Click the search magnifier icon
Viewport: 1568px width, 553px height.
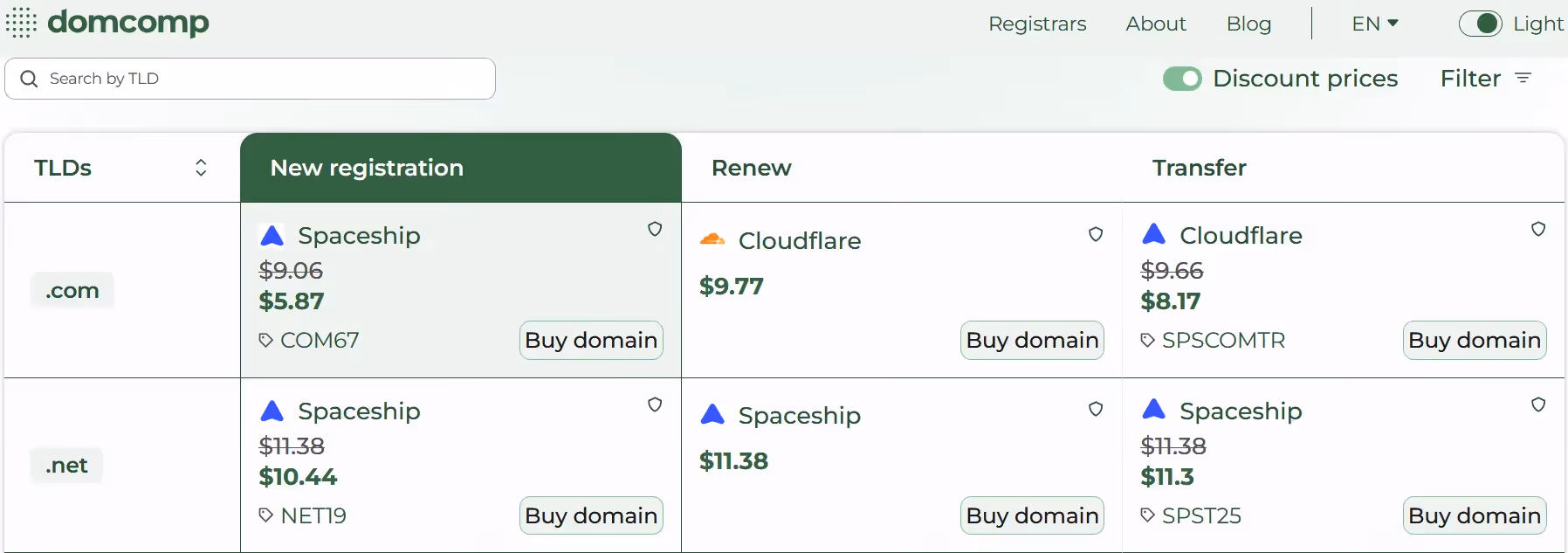click(29, 79)
